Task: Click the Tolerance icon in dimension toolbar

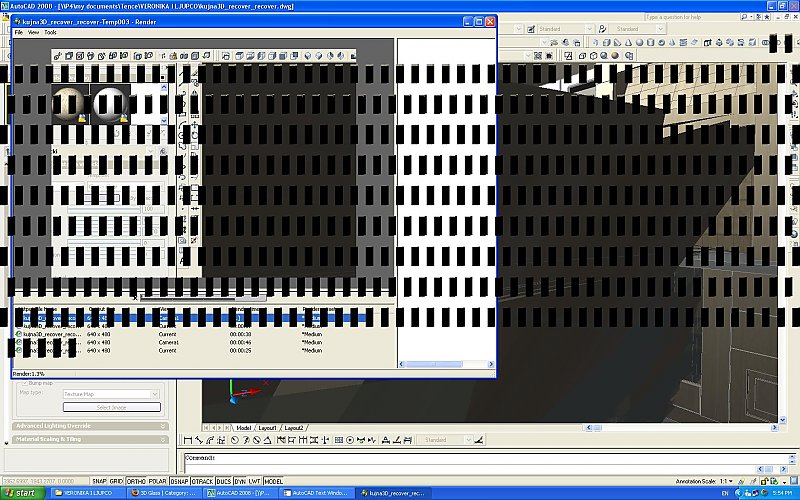Action: [338, 440]
